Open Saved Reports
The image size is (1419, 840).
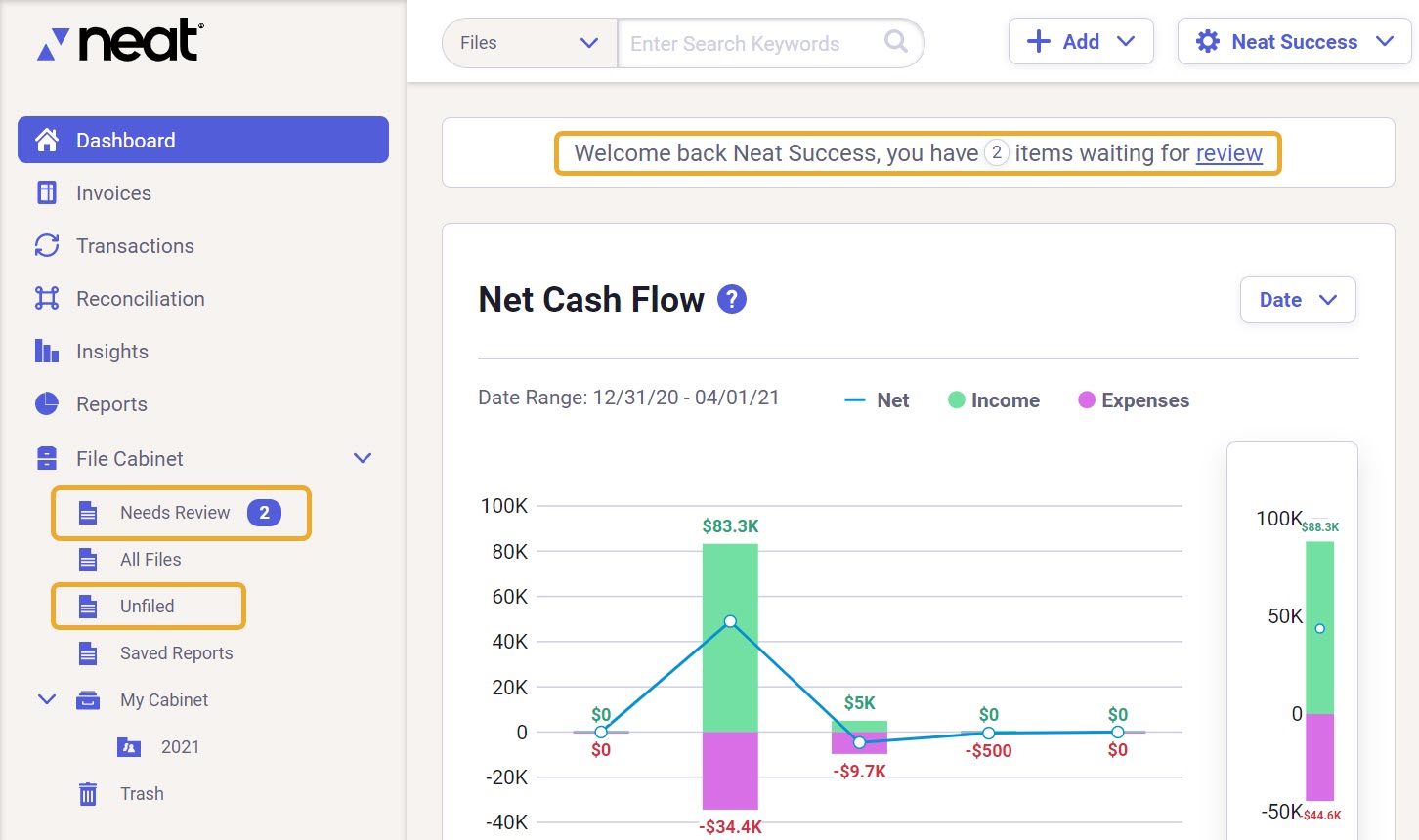176,653
